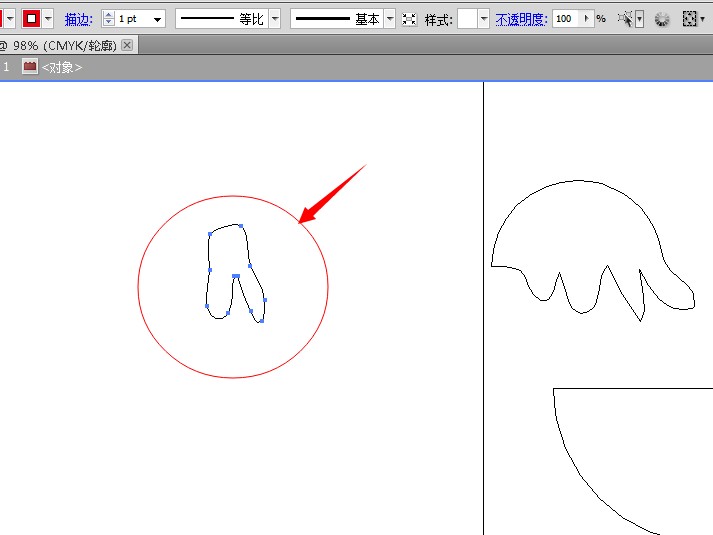Open the stroke color swatch dropdown arrow
Viewport: 713px width, 535px height.
click(x=48, y=19)
